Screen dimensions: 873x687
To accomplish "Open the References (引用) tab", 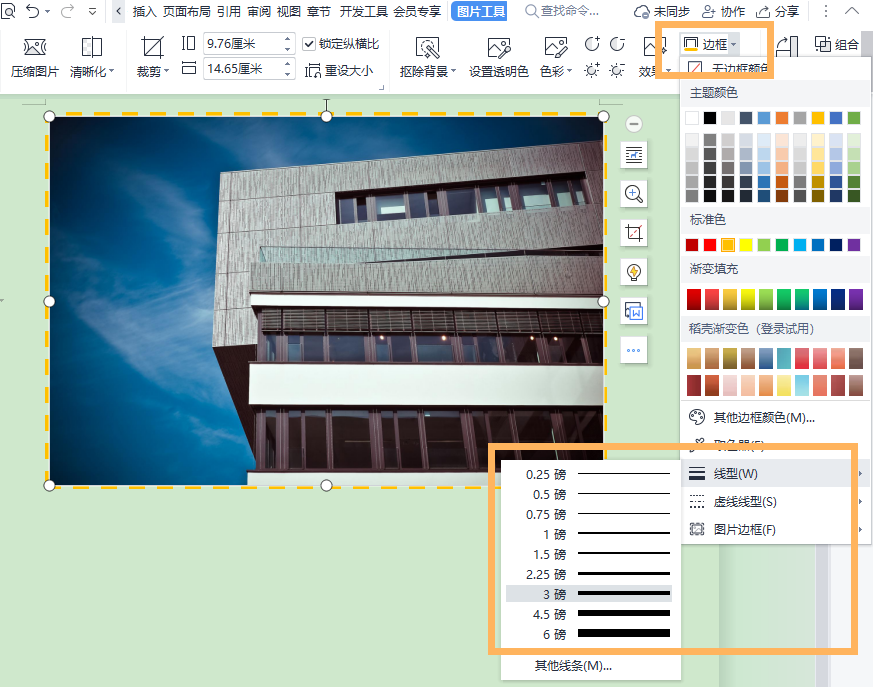I will coord(229,11).
